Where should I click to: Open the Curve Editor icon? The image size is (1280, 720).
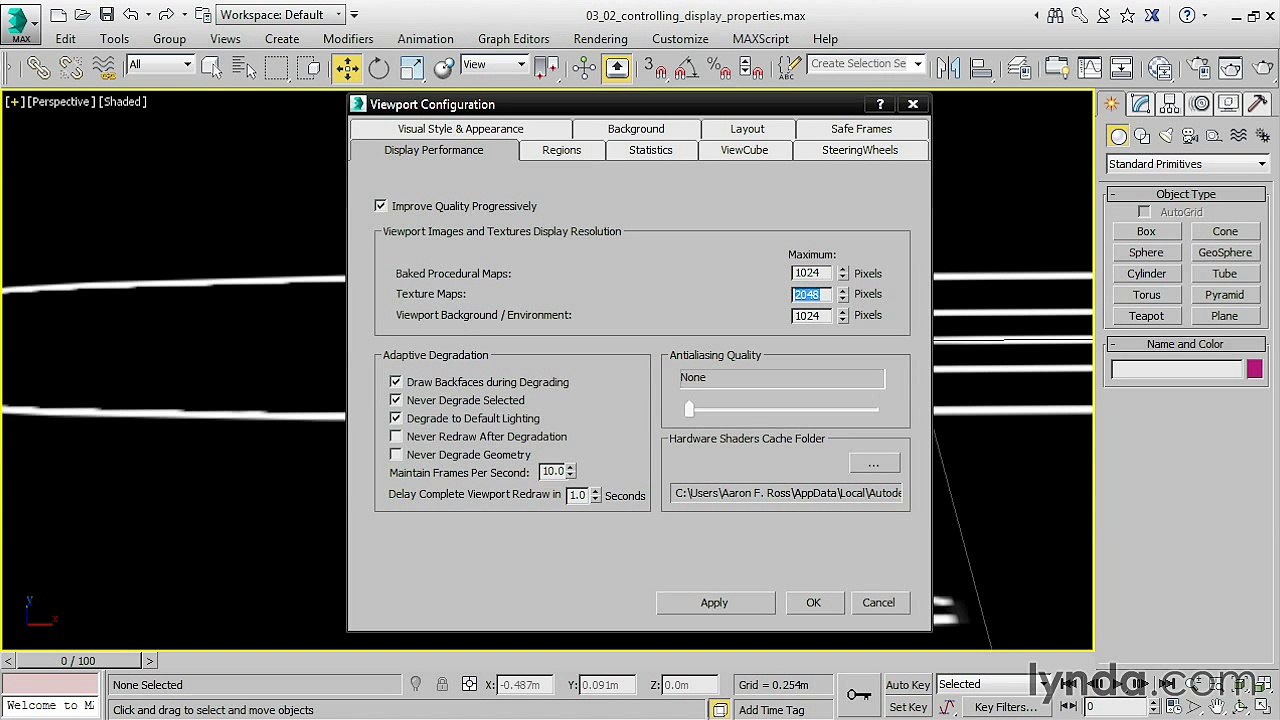tap(1089, 67)
